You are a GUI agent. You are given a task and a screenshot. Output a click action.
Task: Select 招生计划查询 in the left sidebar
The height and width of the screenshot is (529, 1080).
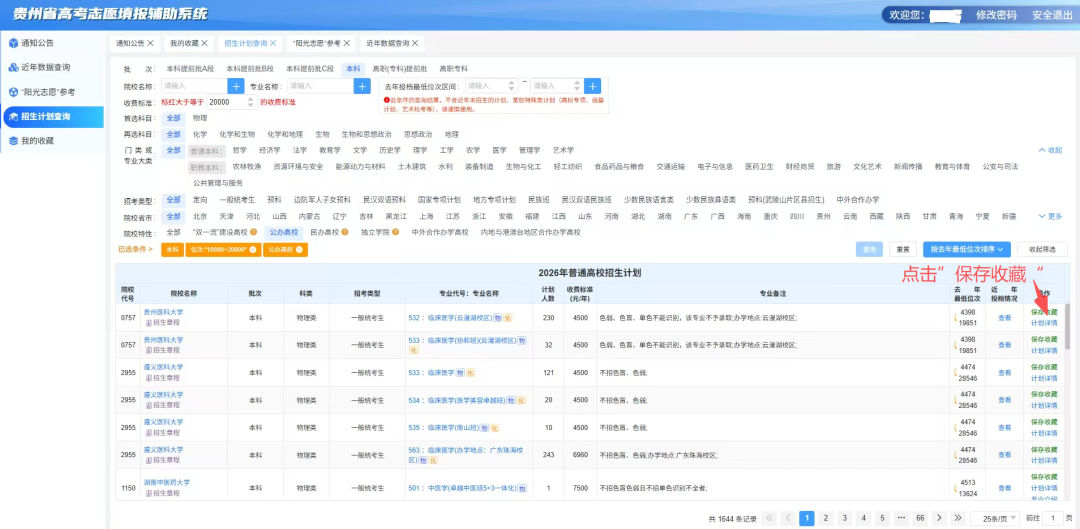(52, 116)
